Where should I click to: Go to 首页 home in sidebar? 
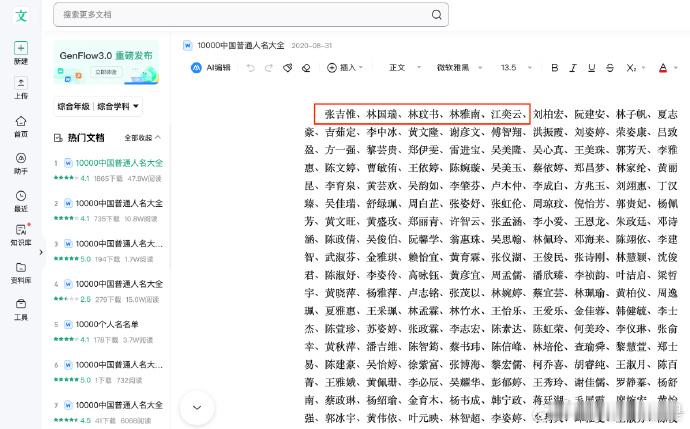(21, 126)
